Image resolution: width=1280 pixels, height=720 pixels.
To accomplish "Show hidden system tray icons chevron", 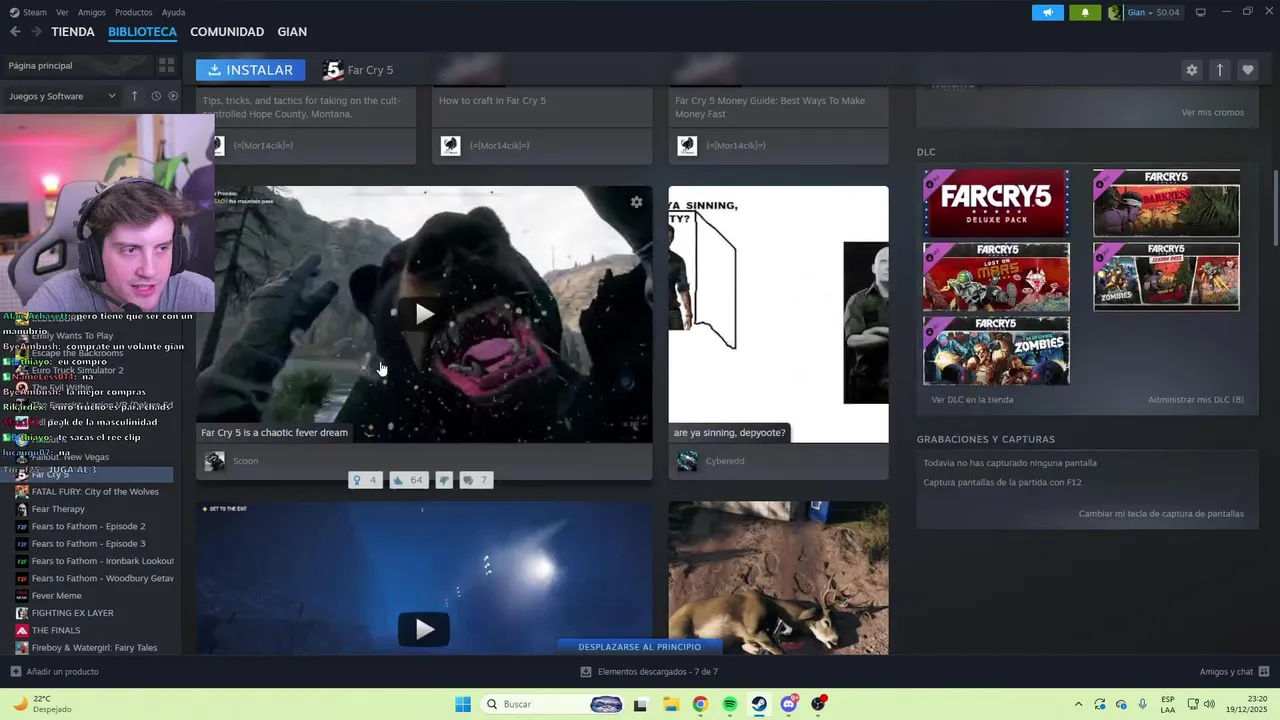I will [1078, 704].
